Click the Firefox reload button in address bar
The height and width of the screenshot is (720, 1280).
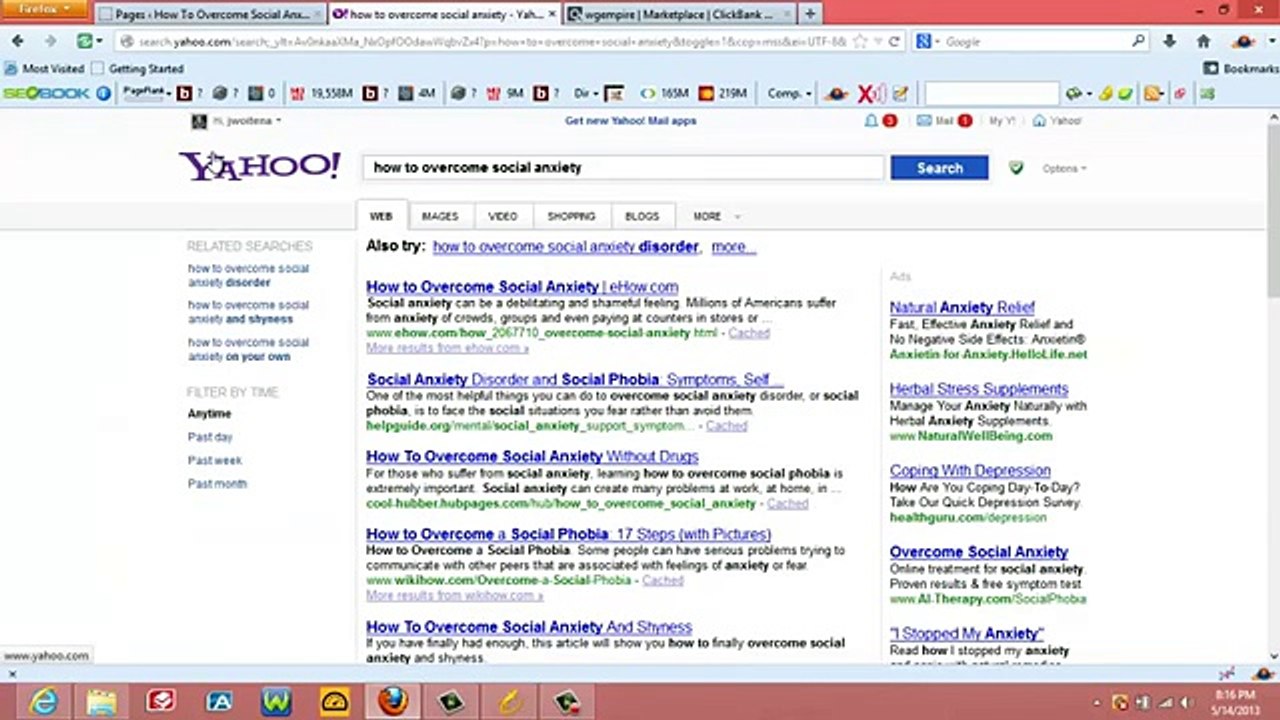click(894, 42)
